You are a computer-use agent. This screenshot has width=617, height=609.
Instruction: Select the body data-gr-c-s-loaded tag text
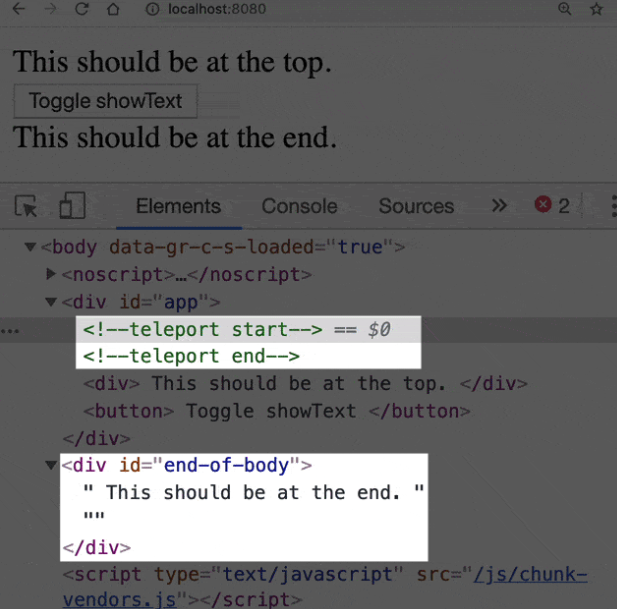click(x=222, y=247)
